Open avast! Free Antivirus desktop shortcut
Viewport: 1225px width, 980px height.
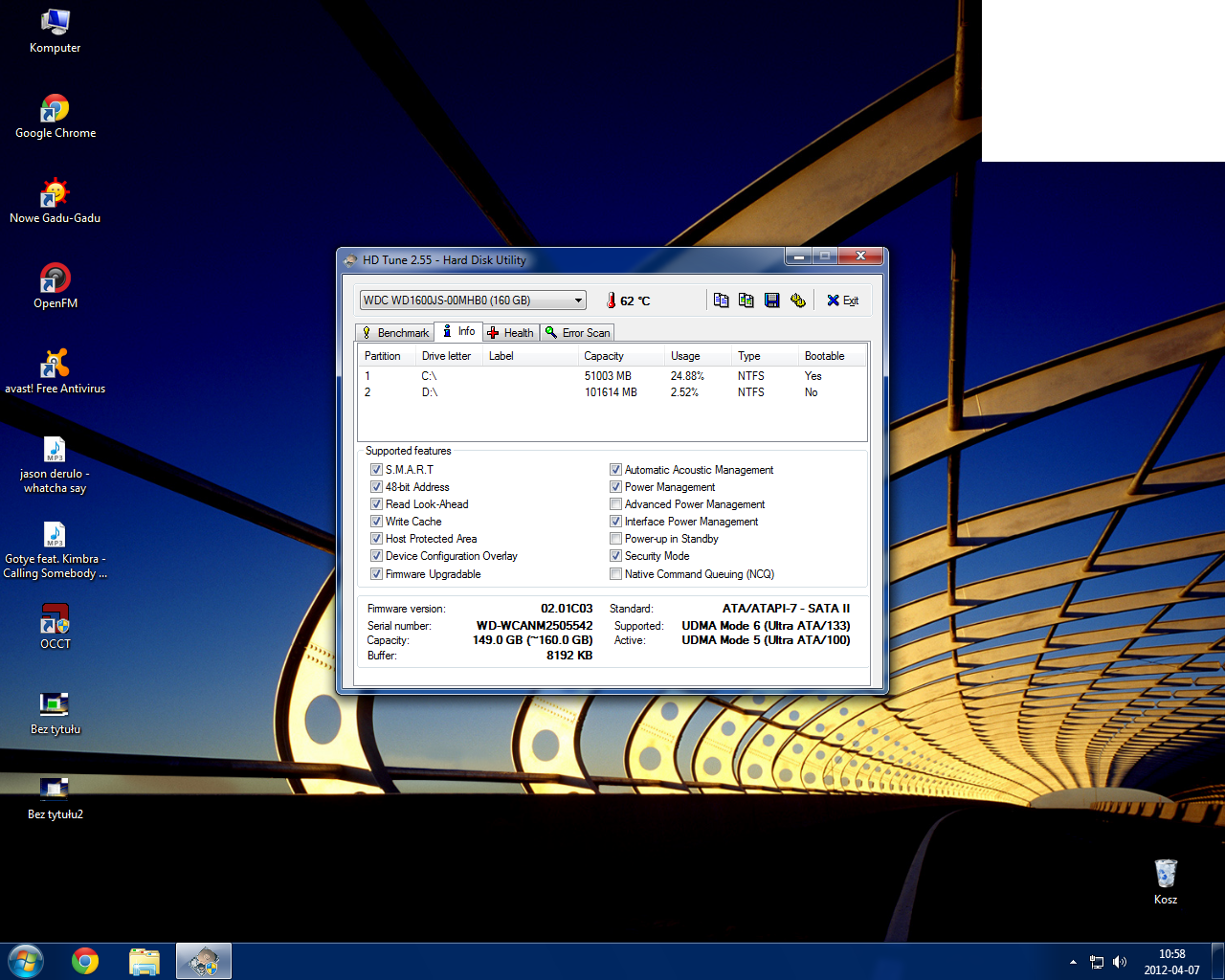55,372
